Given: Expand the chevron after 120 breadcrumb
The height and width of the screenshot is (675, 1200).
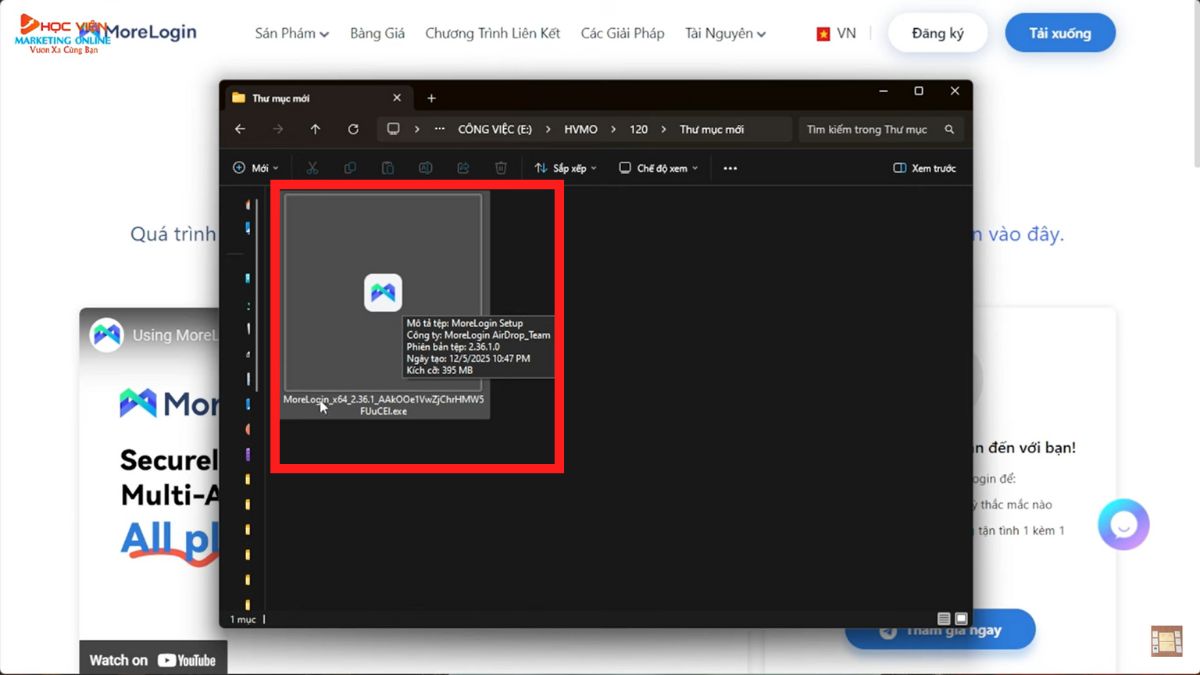Looking at the screenshot, I should tap(664, 129).
